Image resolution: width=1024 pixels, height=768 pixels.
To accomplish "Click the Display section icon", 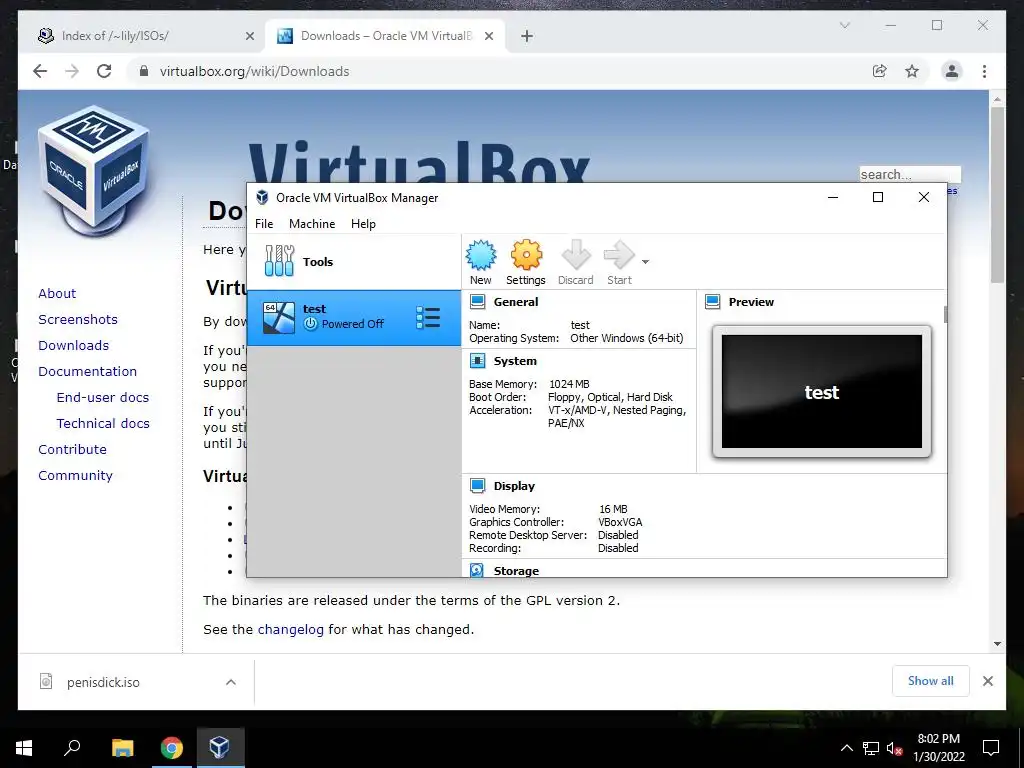I will (477, 485).
